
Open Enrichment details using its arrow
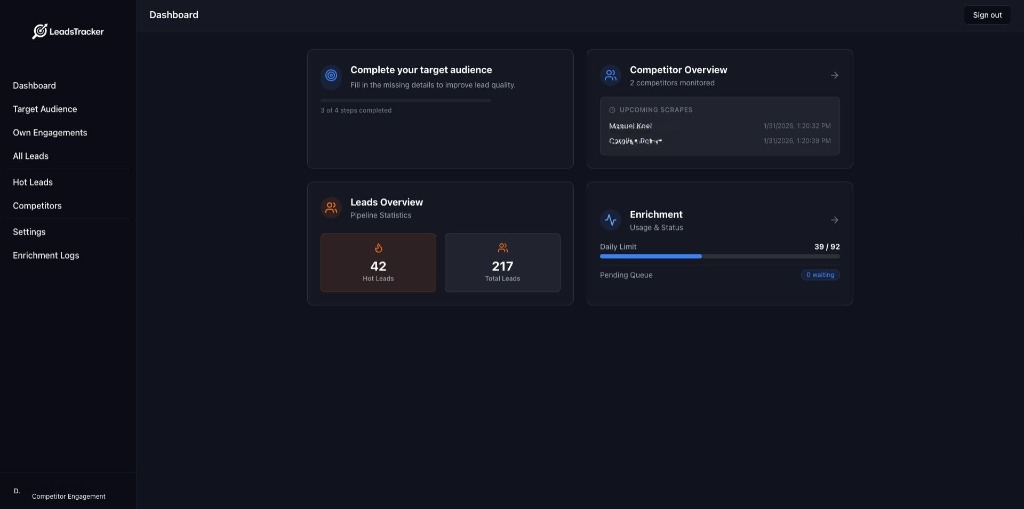coord(834,220)
